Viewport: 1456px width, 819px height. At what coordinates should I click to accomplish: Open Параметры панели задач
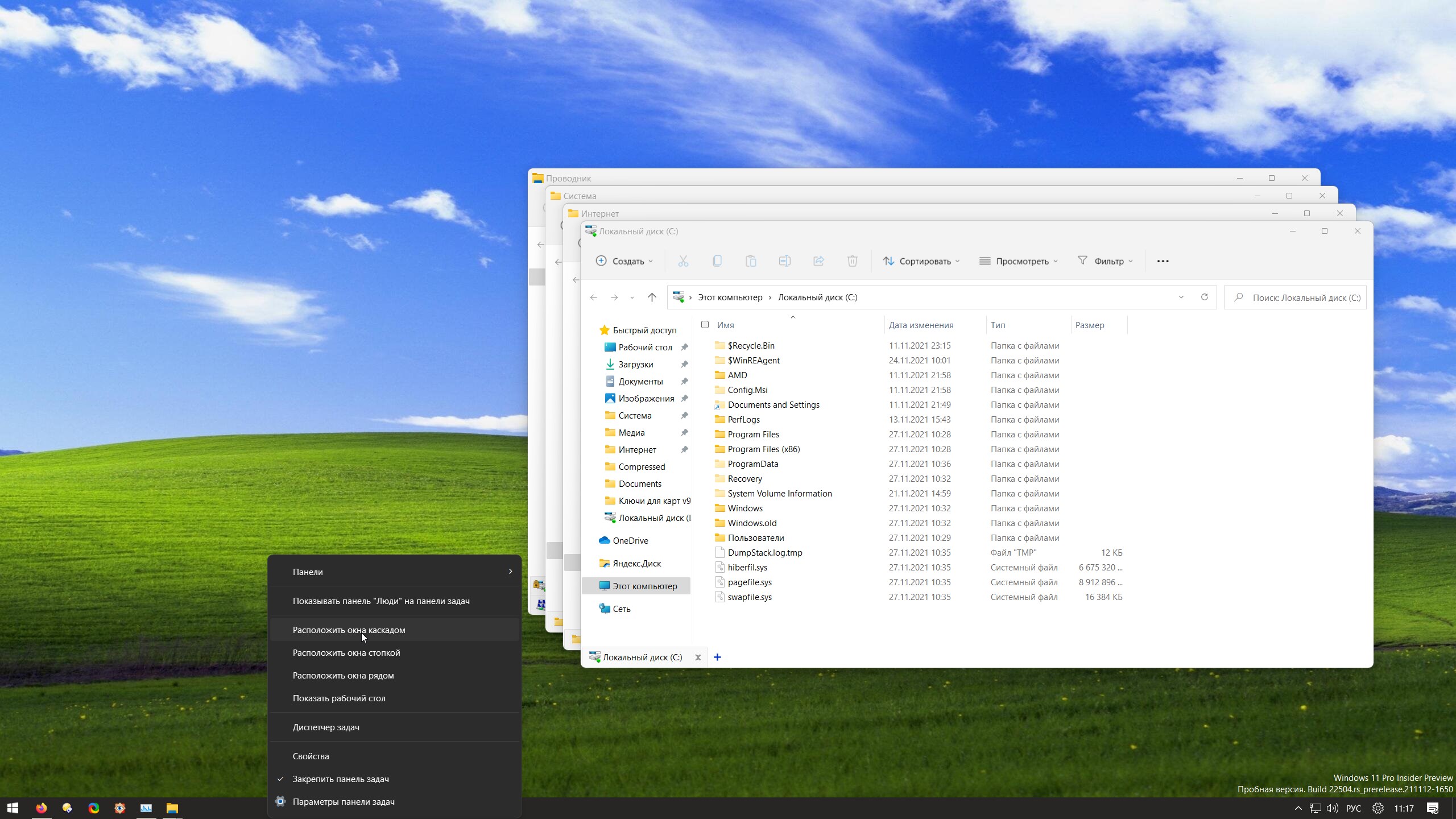pos(395,801)
